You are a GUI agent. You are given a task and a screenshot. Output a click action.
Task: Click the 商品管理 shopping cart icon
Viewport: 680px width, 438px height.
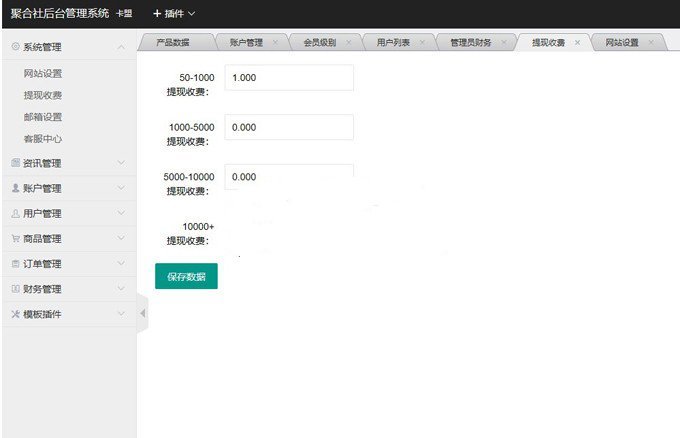pyautogui.click(x=15, y=239)
